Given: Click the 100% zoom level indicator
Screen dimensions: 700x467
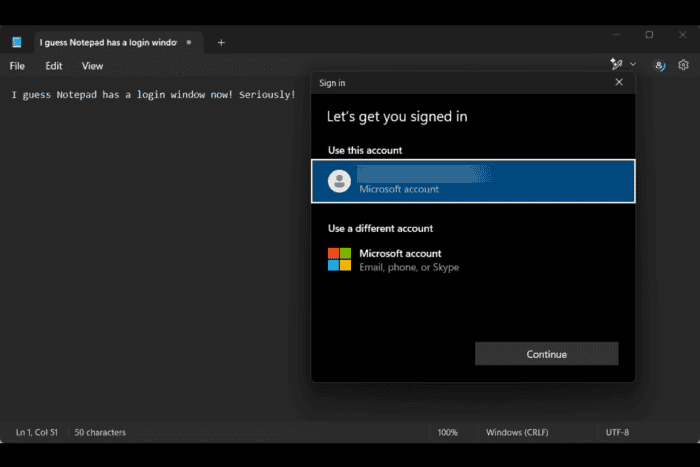Looking at the screenshot, I should click(x=447, y=432).
